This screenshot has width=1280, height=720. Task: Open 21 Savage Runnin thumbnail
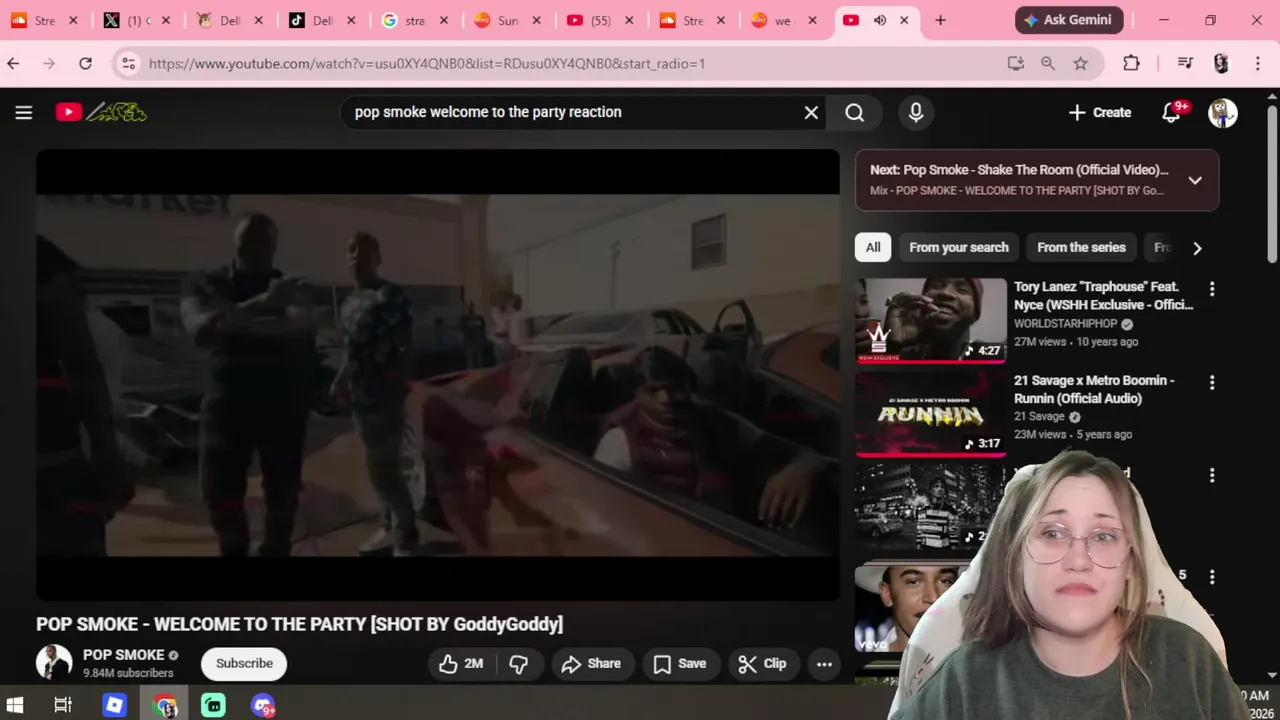pyautogui.click(x=931, y=413)
